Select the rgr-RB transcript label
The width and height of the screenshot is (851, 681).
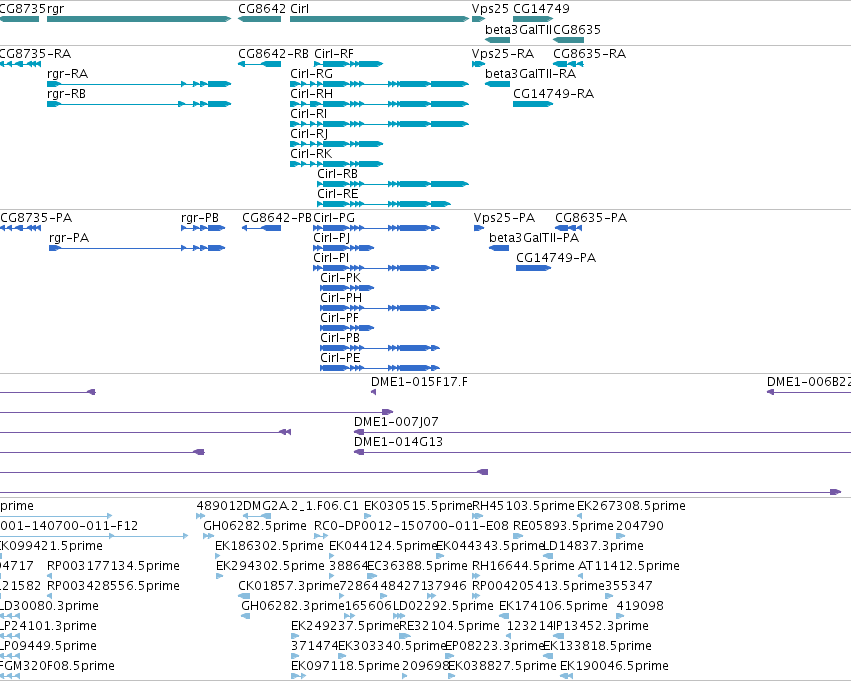pyautogui.click(x=66, y=94)
